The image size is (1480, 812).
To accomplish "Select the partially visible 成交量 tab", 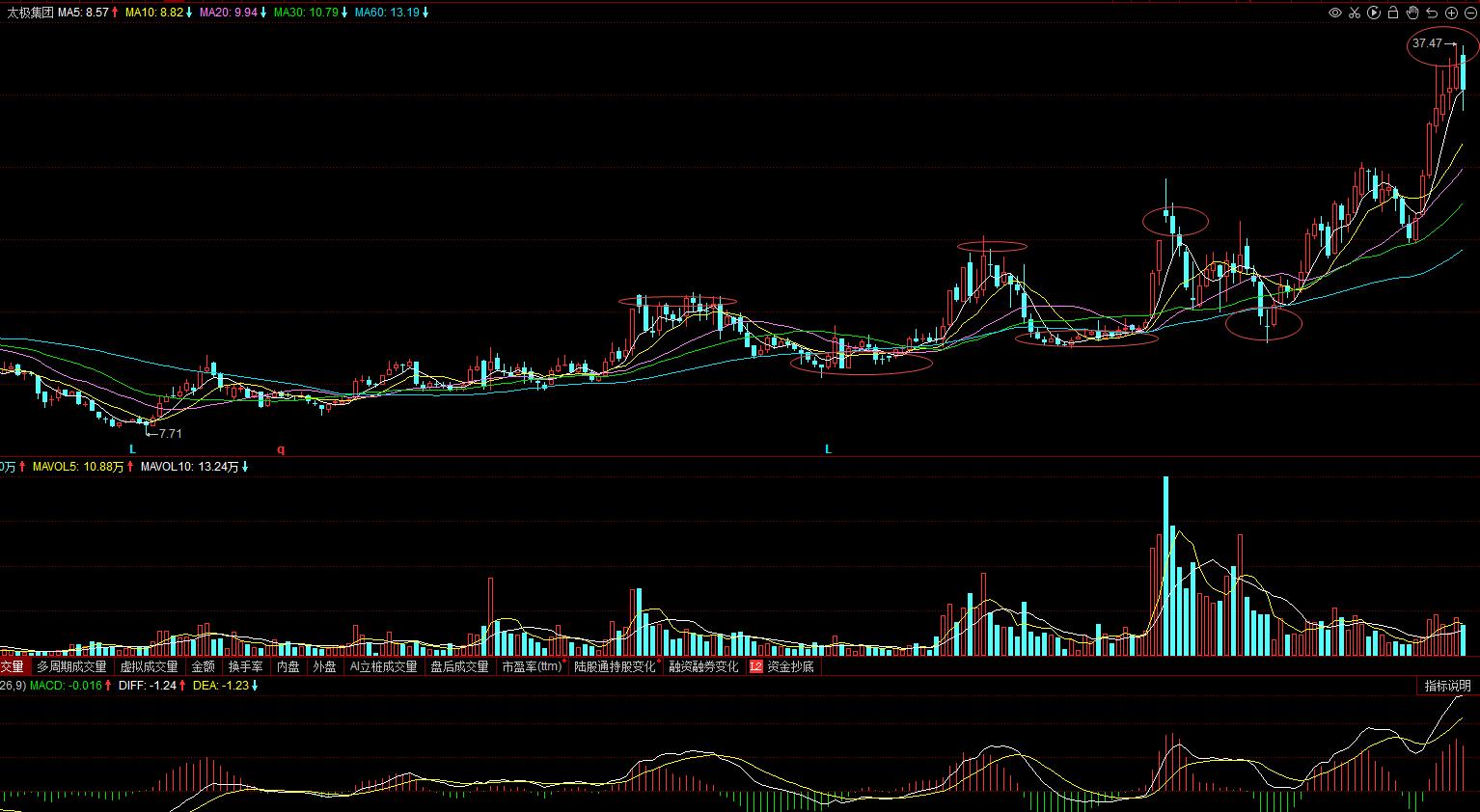I will (x=13, y=666).
